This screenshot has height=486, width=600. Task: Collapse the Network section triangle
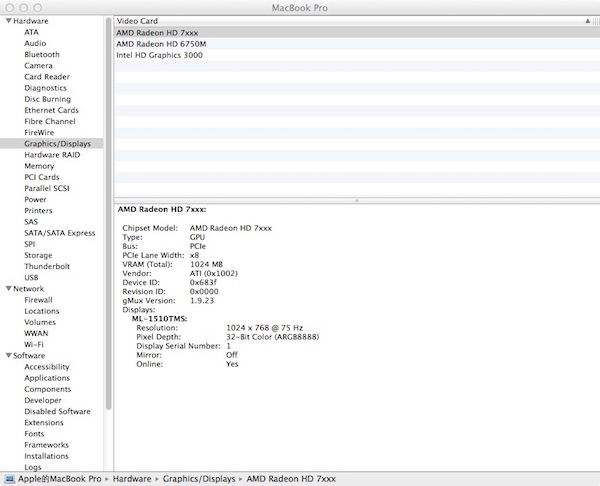pyautogui.click(x=8, y=289)
